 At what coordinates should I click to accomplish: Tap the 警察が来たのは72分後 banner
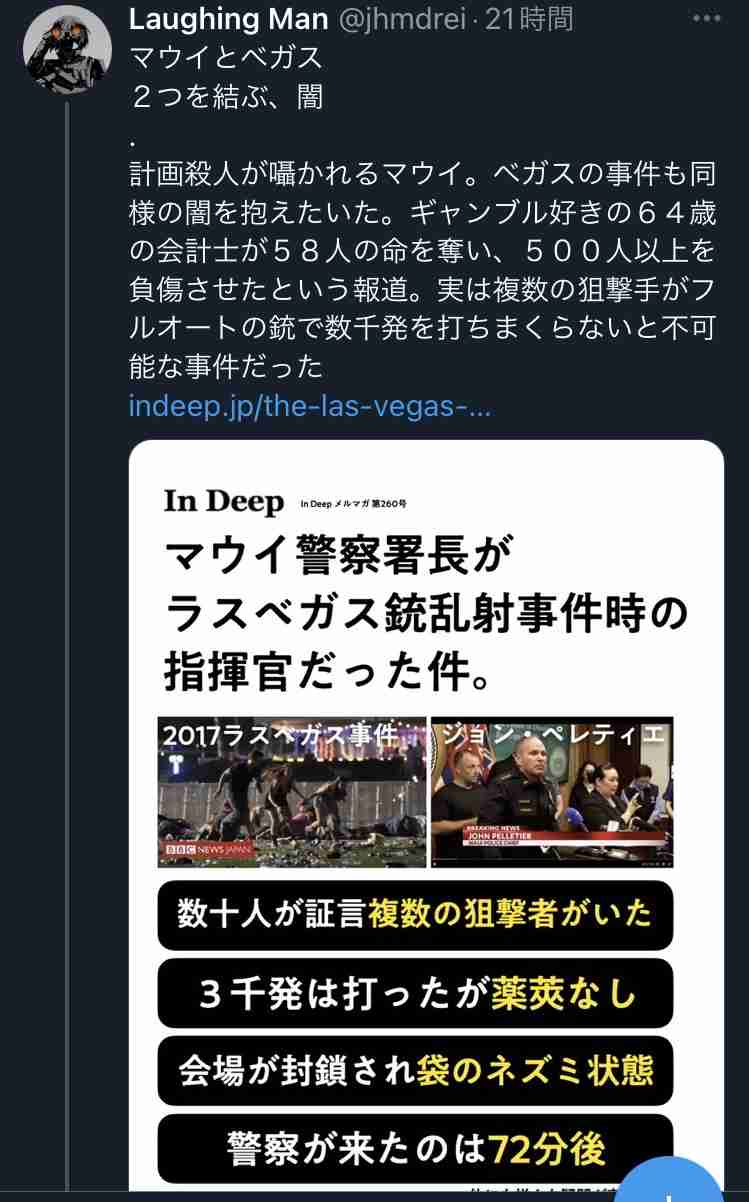[x=415, y=1149]
